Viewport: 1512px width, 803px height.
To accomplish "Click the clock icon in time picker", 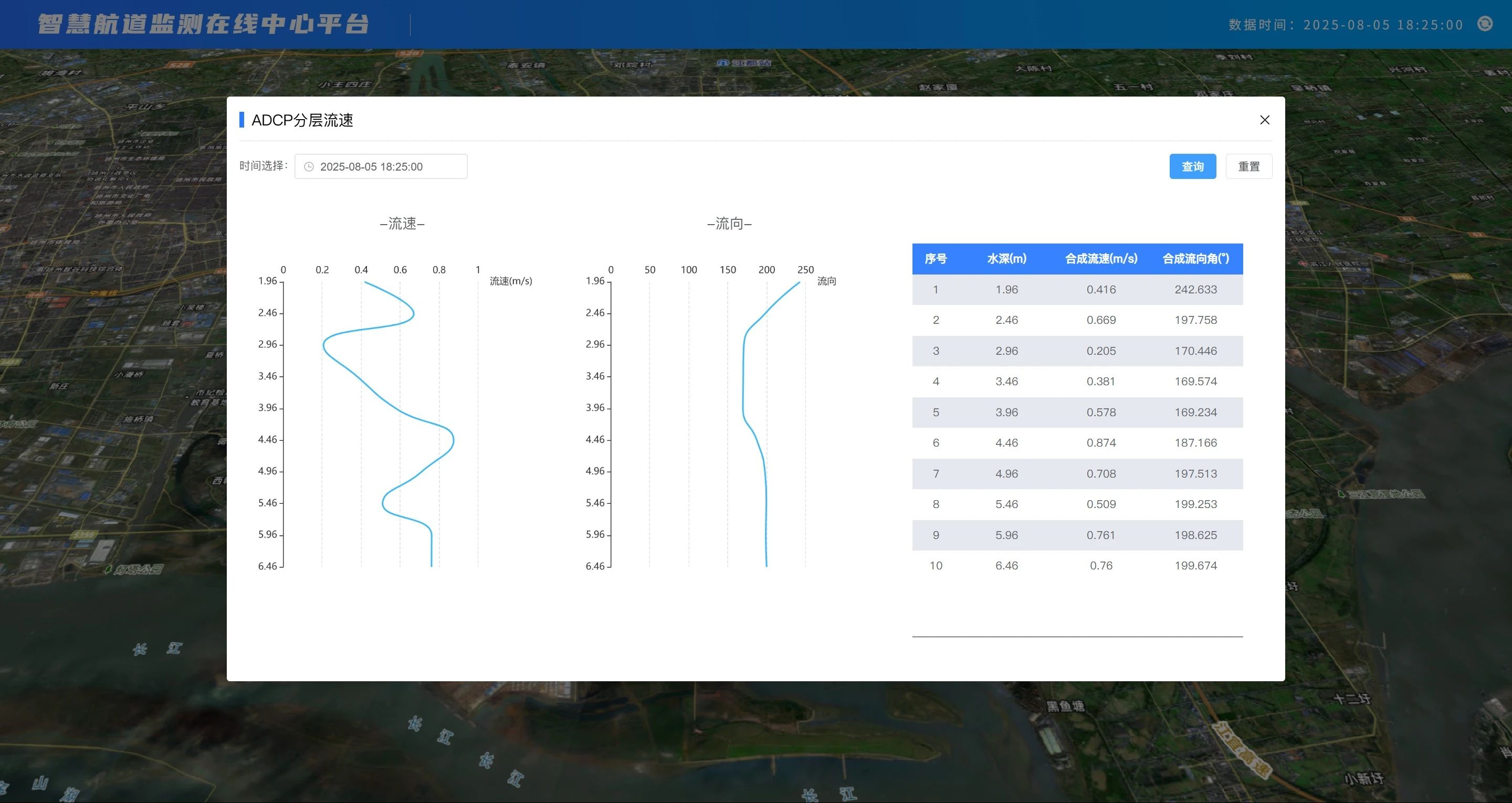I will point(309,167).
